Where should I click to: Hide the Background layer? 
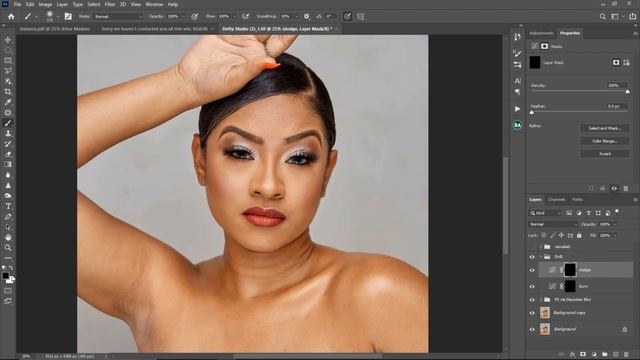(532, 329)
